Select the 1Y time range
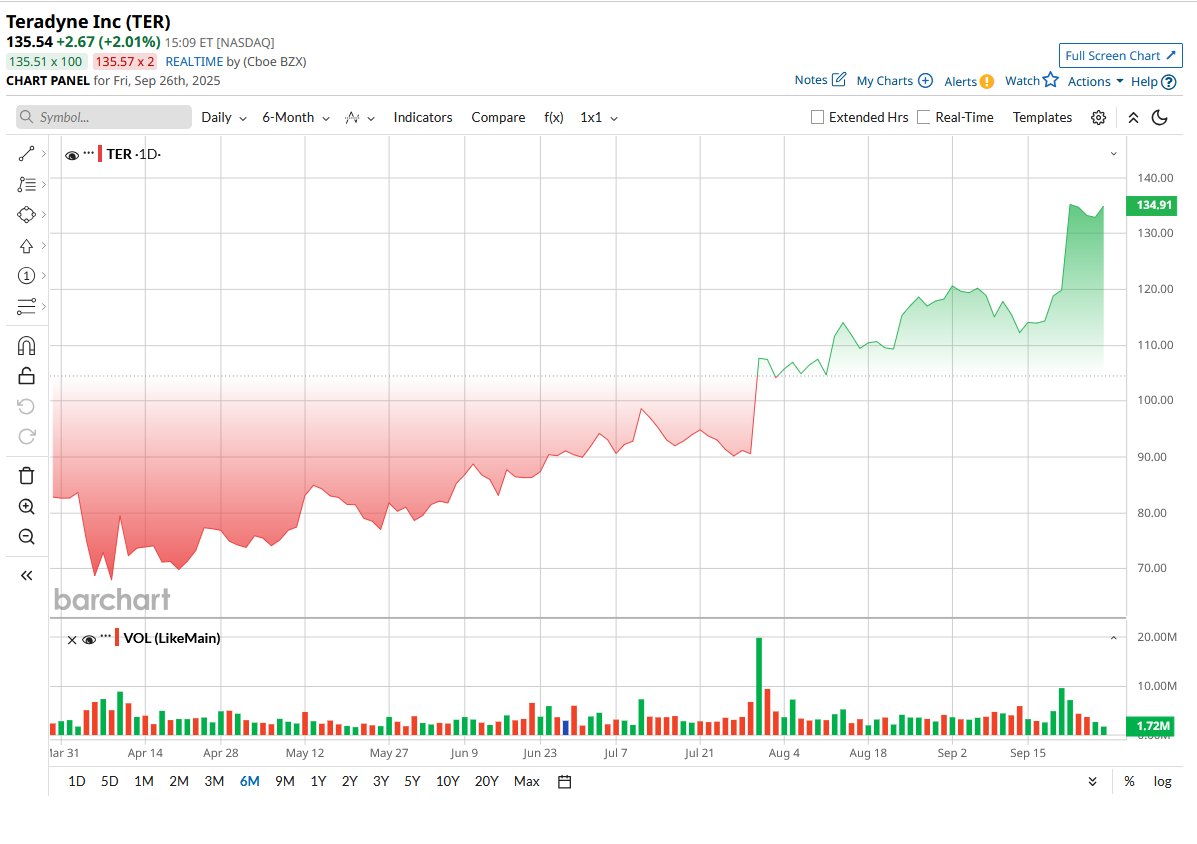Image resolution: width=1197 pixels, height=844 pixels. pos(318,781)
